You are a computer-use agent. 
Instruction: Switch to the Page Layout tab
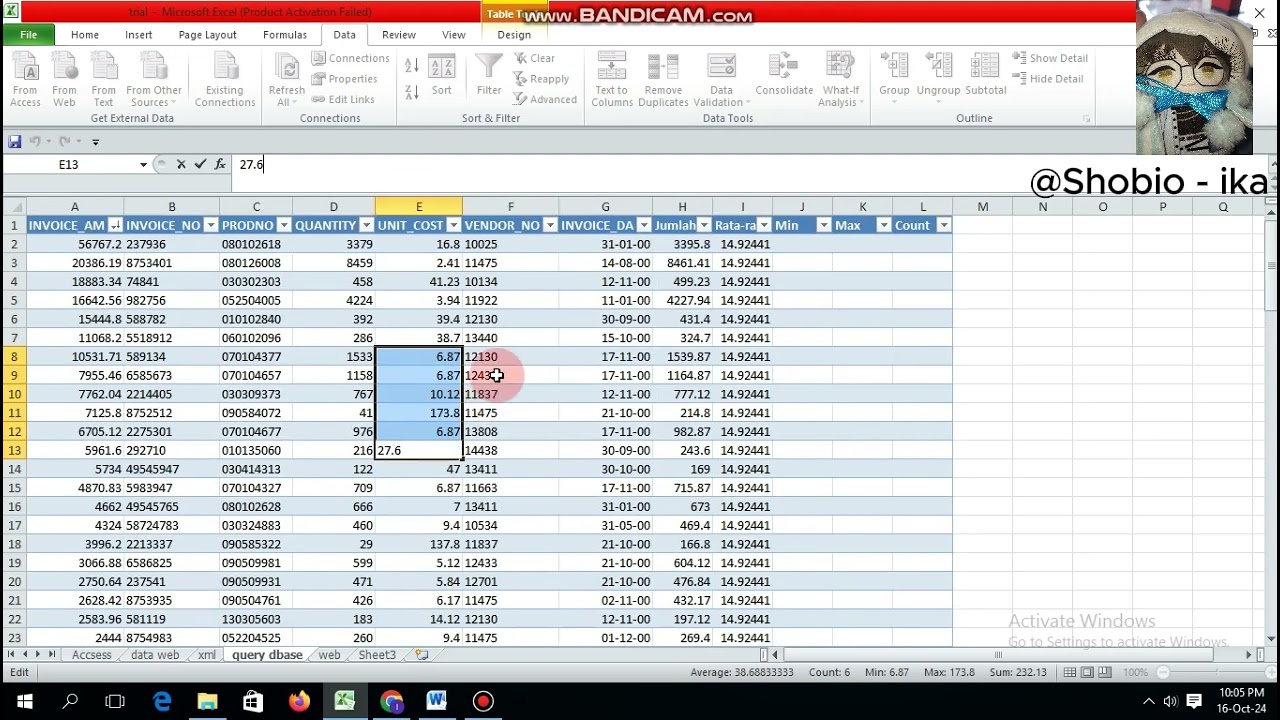[207, 35]
